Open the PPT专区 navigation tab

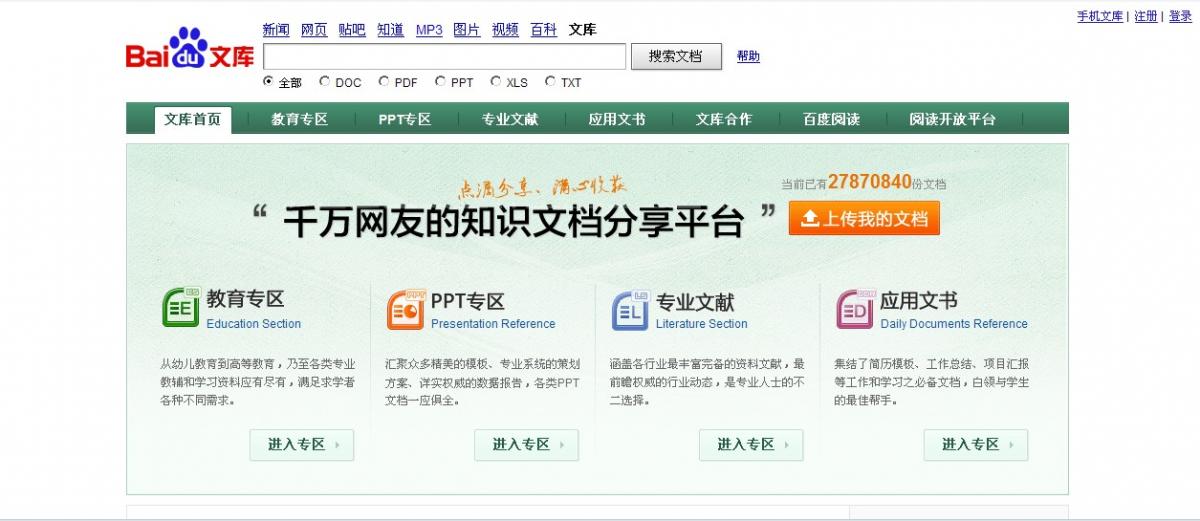coord(405,119)
